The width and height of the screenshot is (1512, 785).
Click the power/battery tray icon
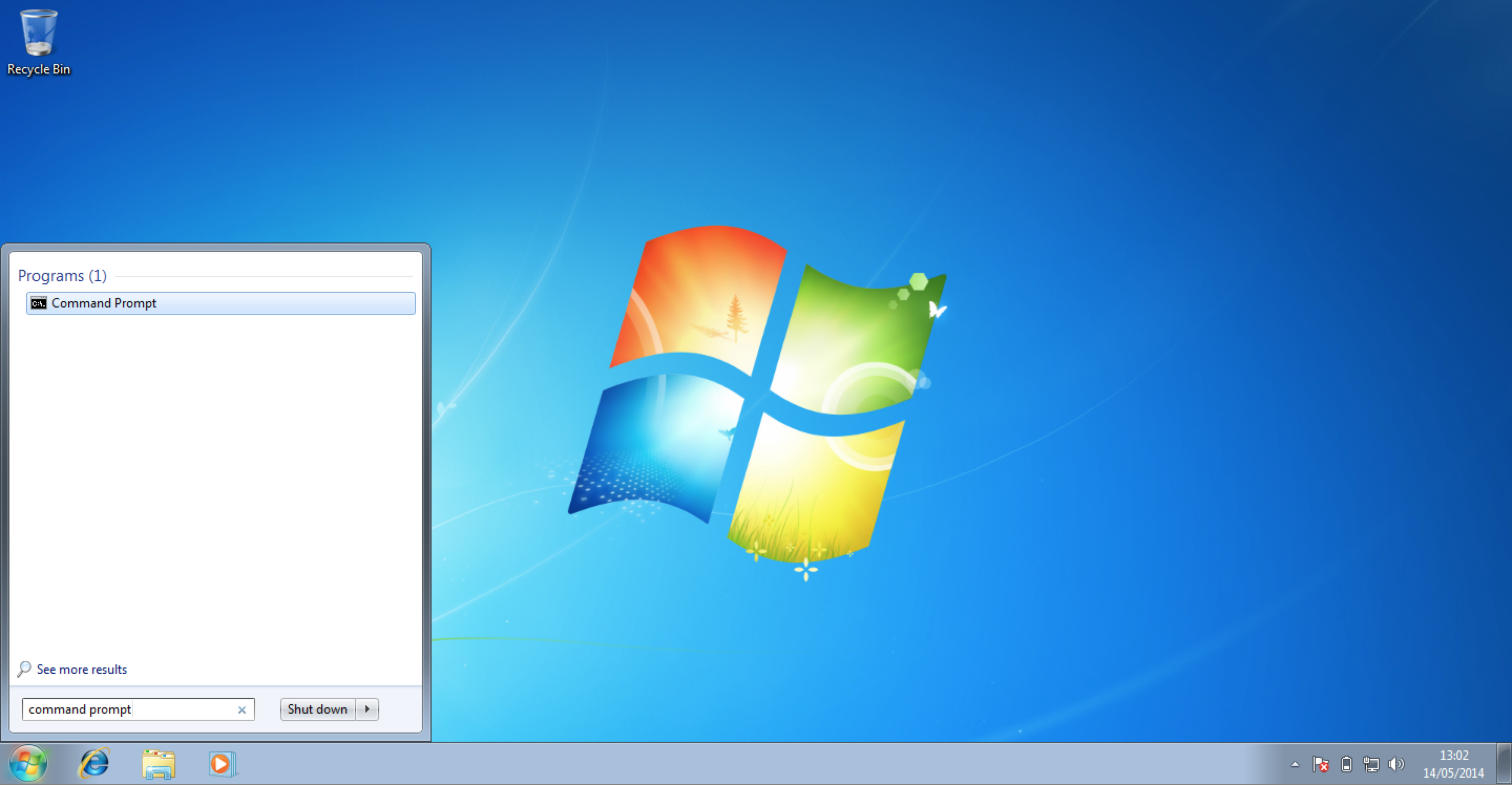1347,764
